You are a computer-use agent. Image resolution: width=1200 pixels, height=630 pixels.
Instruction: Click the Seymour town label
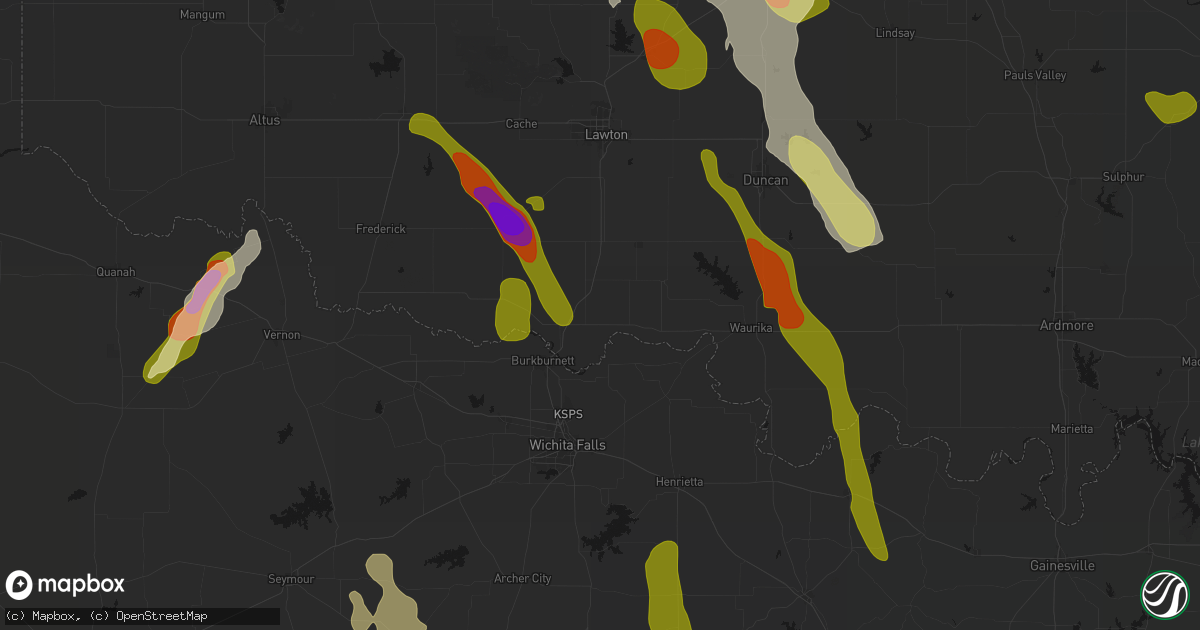click(291, 580)
